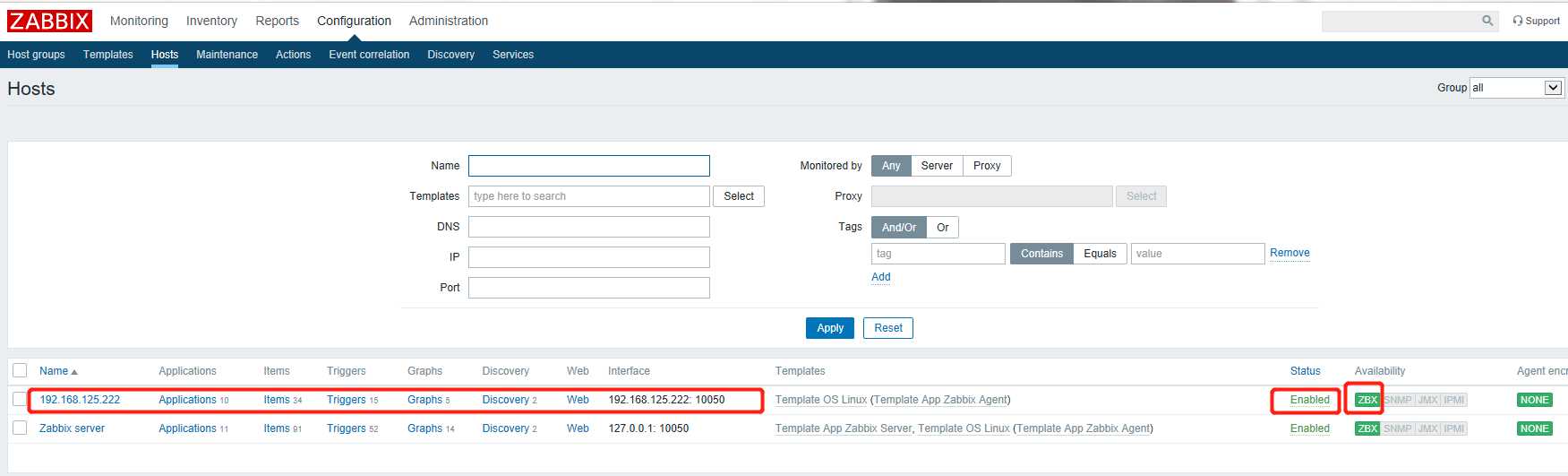The width and height of the screenshot is (1568, 476).
Task: Open the Administration menu
Action: click(449, 21)
